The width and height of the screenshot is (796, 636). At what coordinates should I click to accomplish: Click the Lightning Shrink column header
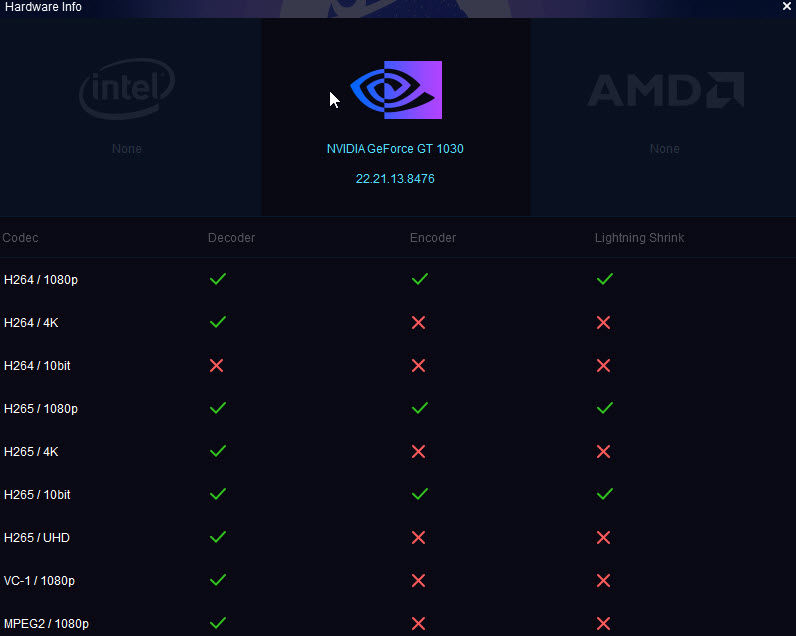[x=639, y=238]
